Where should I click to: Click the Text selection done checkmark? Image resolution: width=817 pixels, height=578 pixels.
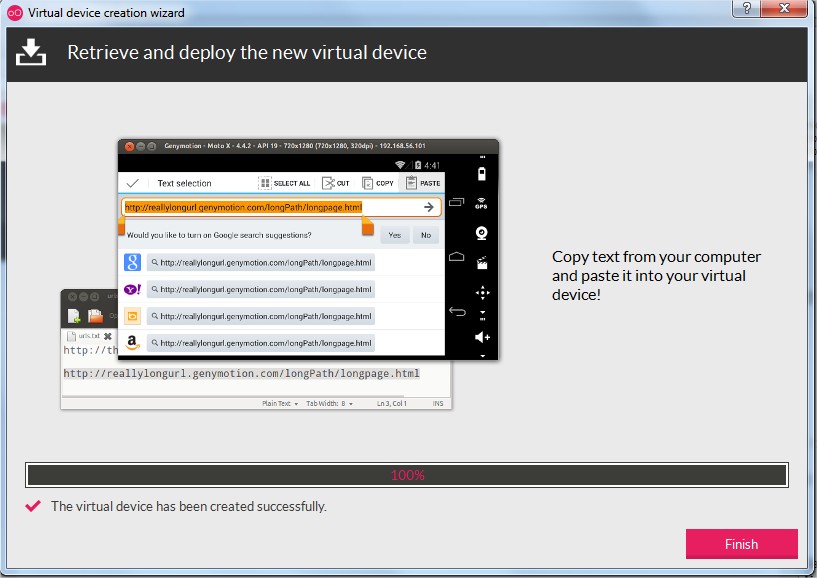[133, 183]
